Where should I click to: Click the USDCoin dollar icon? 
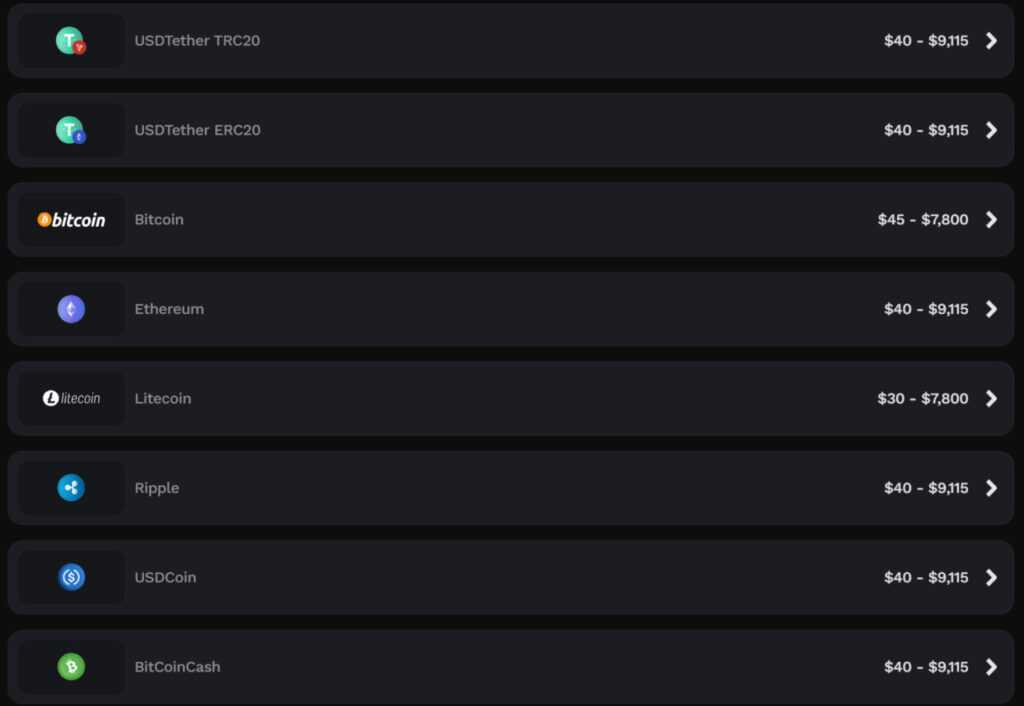71,577
